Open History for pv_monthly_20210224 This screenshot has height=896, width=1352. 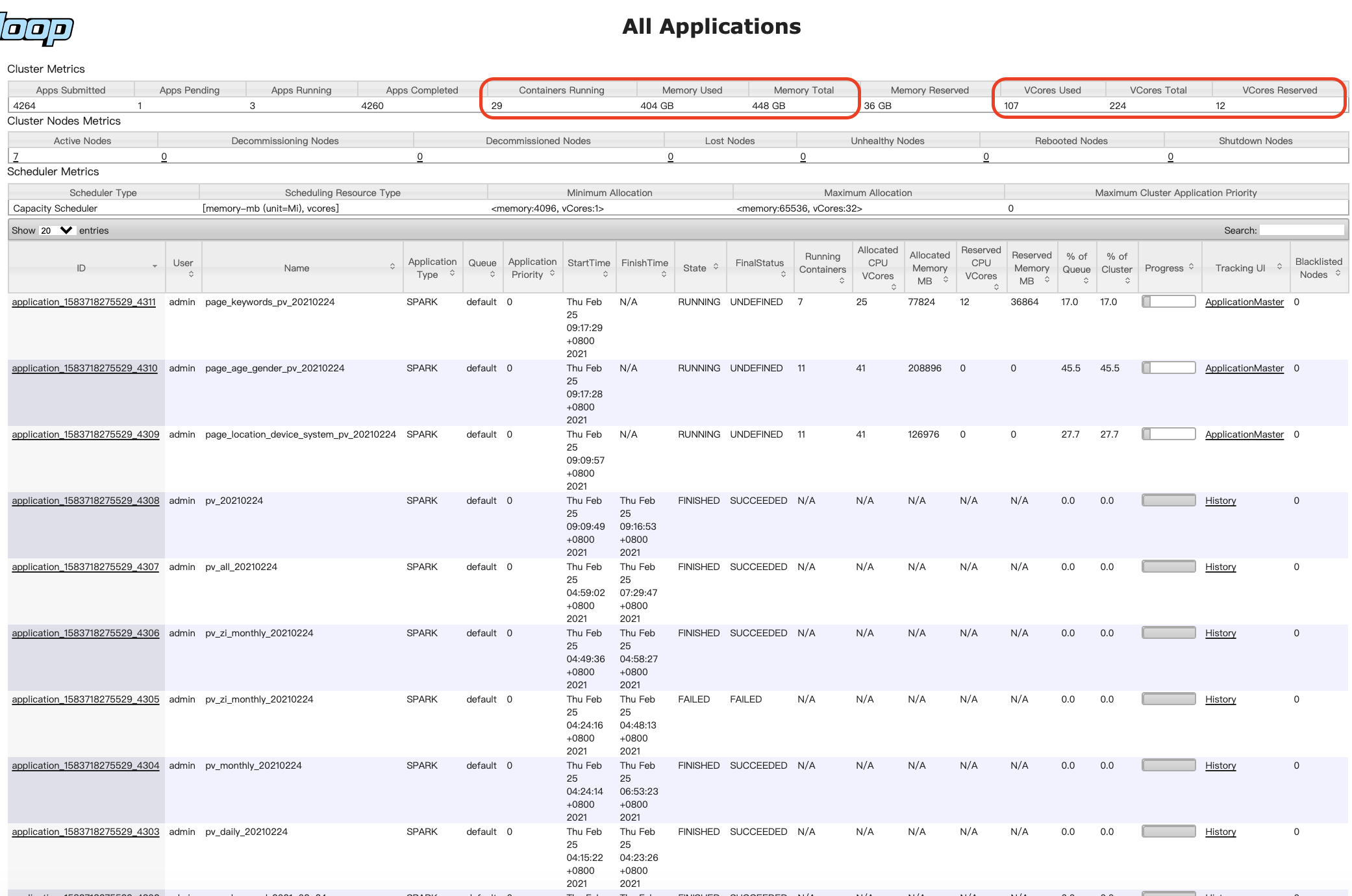tap(1220, 765)
